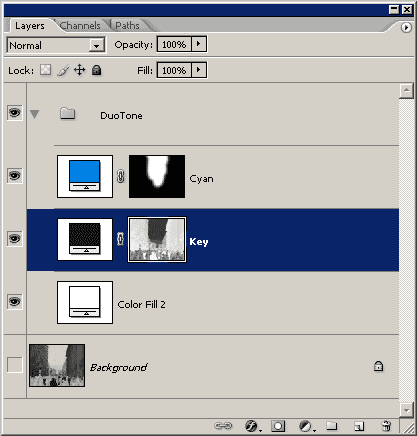Click the Cyan blue fill thumbnail

[x=85, y=176]
